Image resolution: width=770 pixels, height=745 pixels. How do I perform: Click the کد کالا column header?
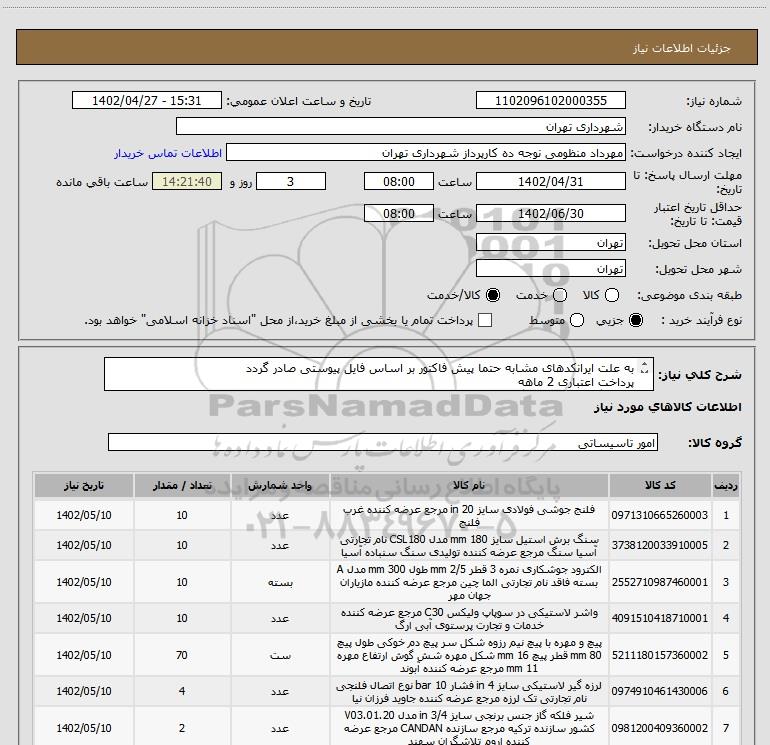[660, 485]
